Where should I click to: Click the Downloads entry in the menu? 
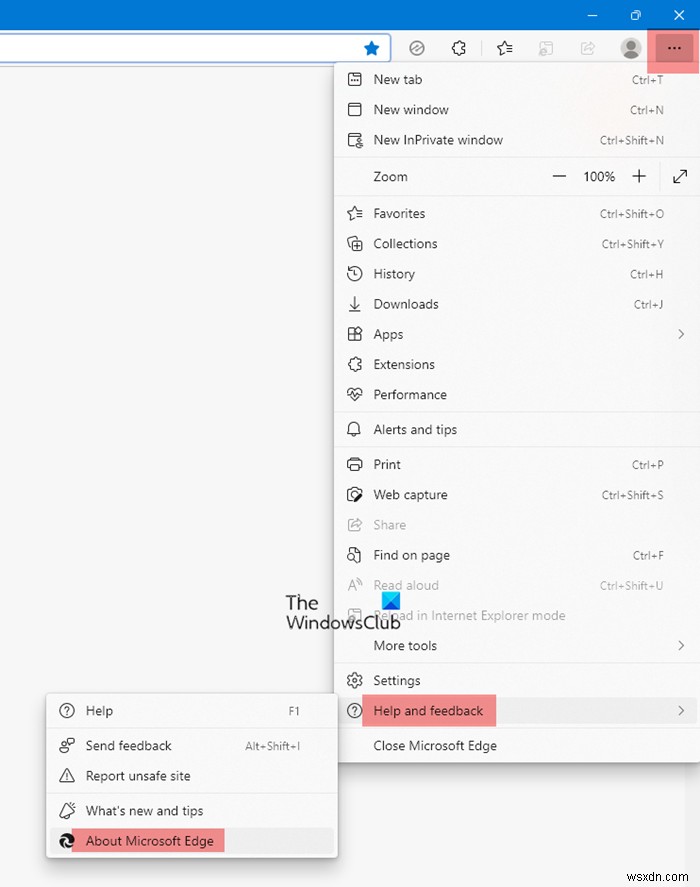404,304
